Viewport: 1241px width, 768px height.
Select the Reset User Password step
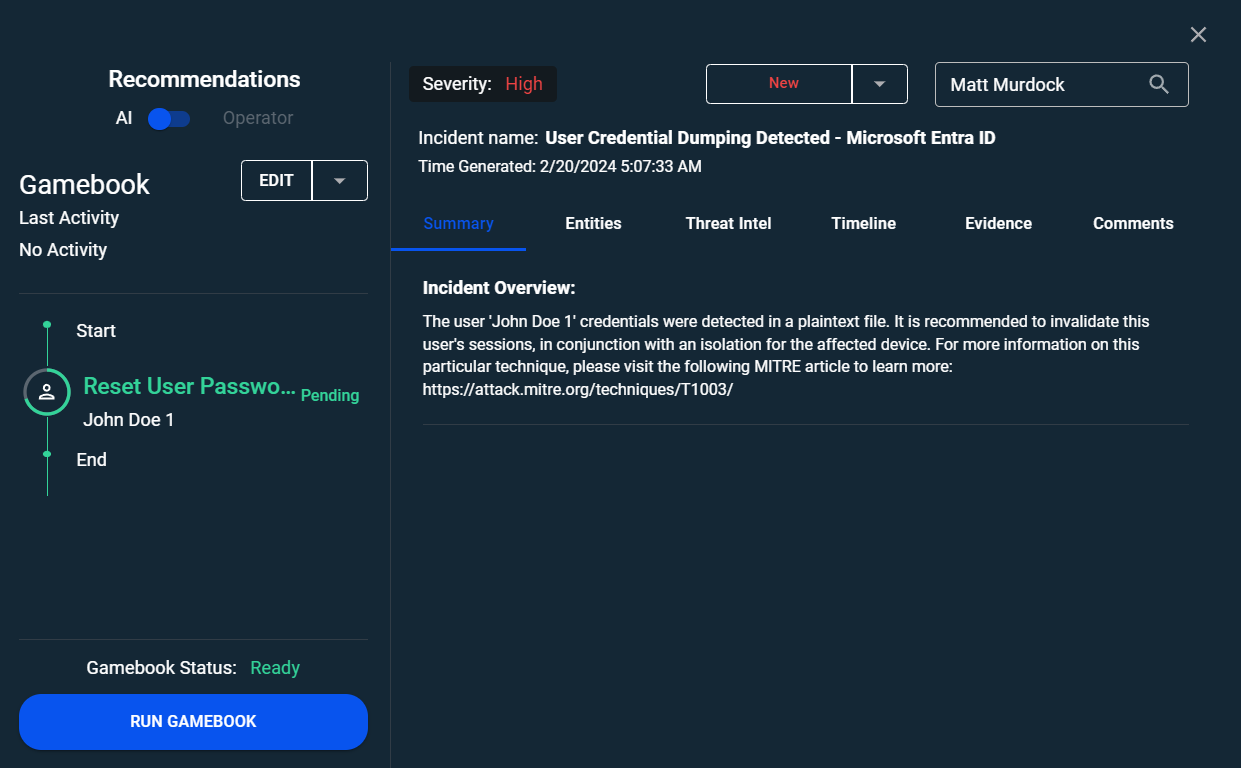tap(189, 387)
